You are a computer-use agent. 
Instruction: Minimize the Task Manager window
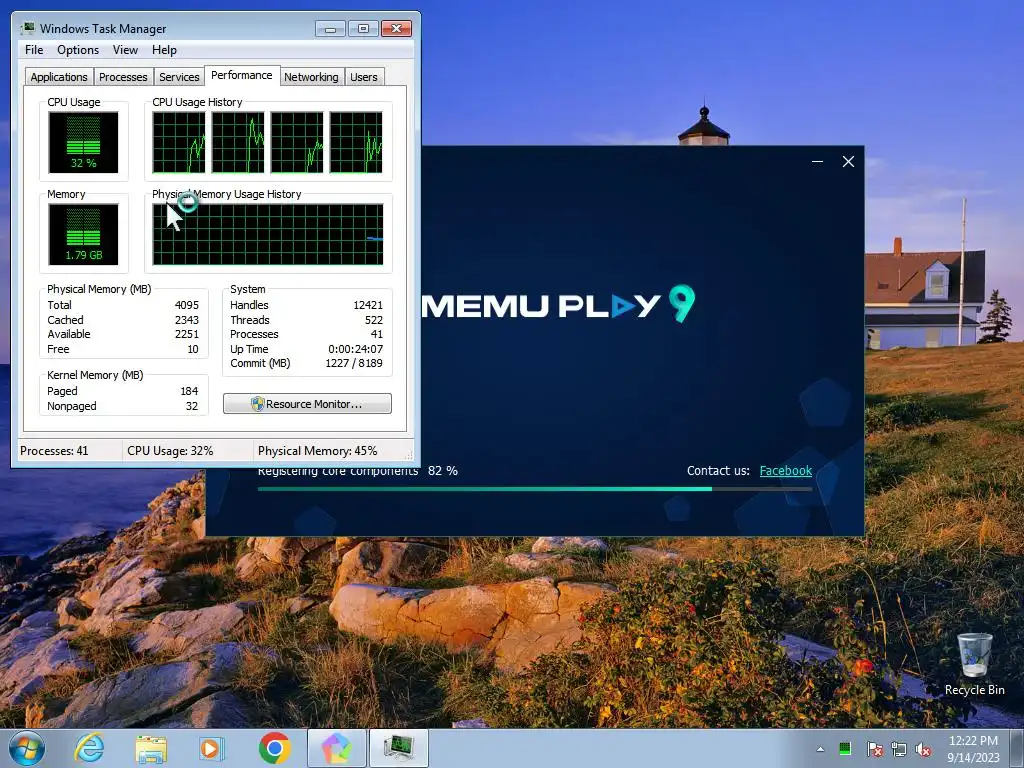[x=331, y=28]
